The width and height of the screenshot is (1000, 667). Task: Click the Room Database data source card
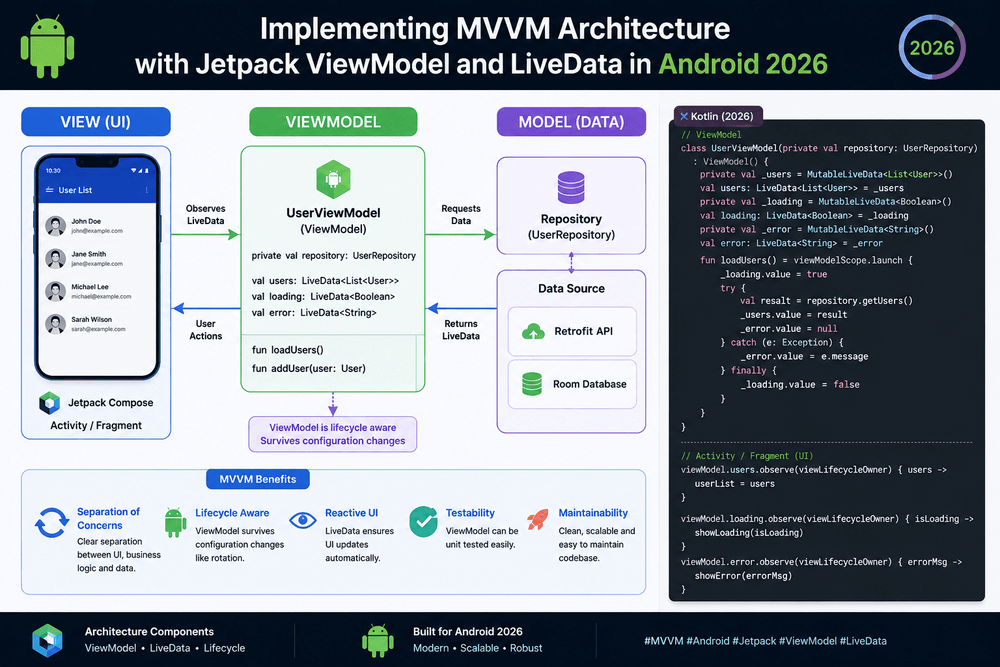click(572, 384)
